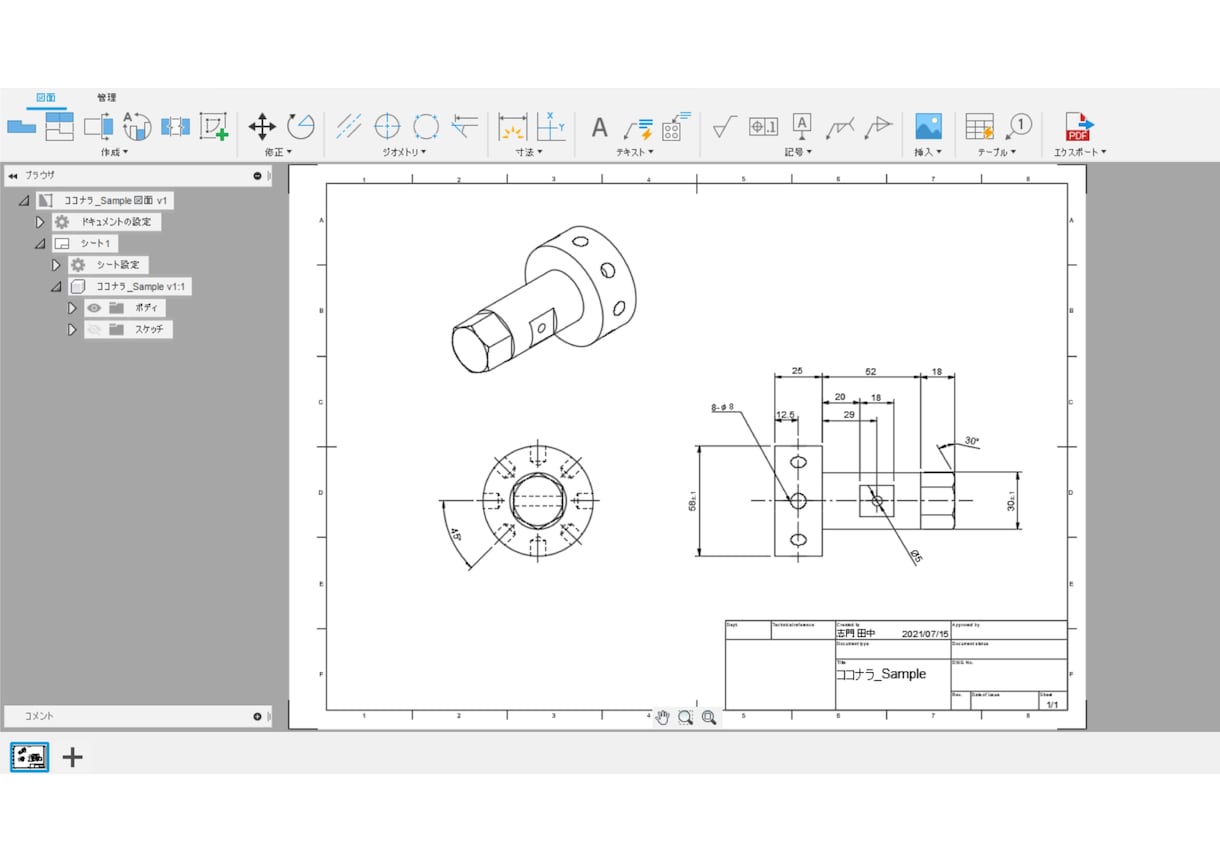
Task: Open the テキスト dropdown menu
Action: (x=635, y=152)
